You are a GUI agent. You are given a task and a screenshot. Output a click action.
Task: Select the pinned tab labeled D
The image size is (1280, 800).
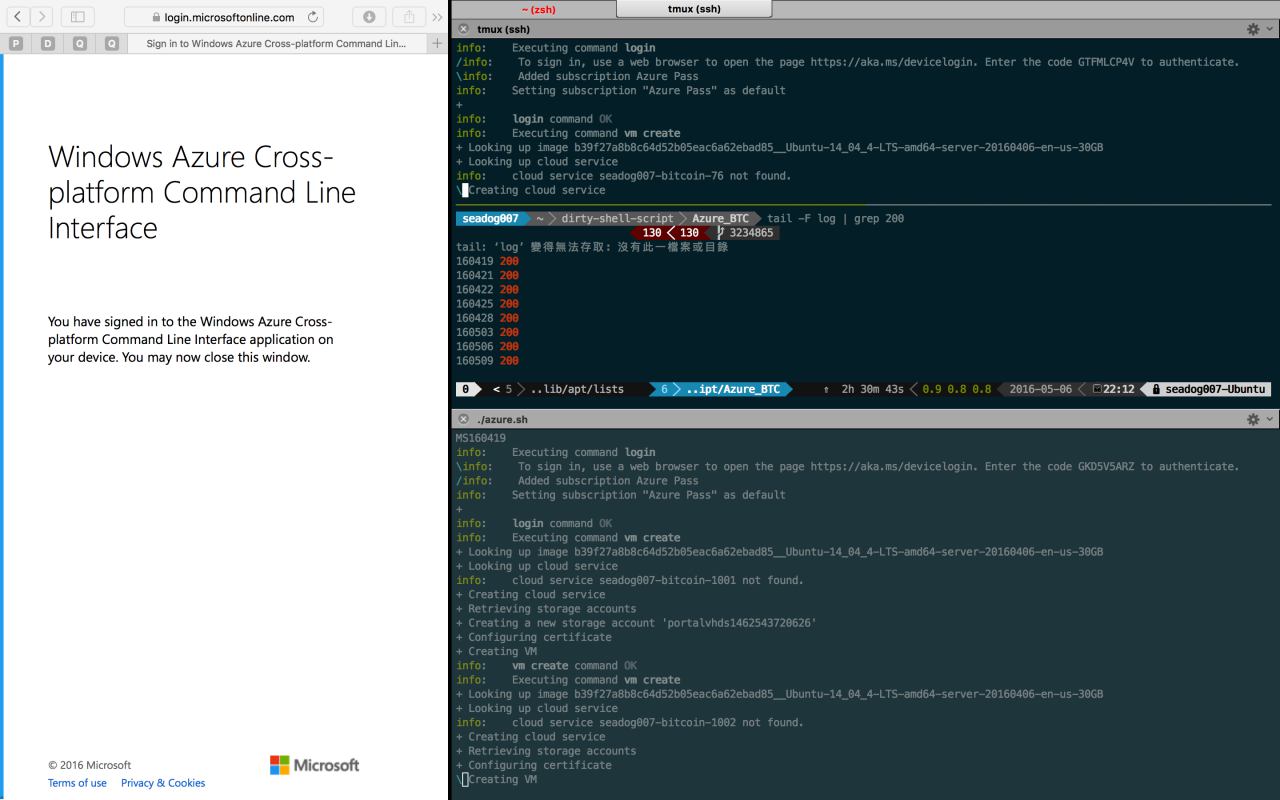(x=47, y=43)
